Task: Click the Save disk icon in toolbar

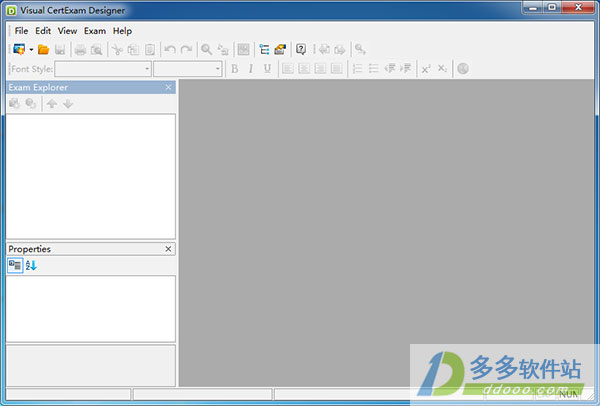Action: click(x=60, y=49)
